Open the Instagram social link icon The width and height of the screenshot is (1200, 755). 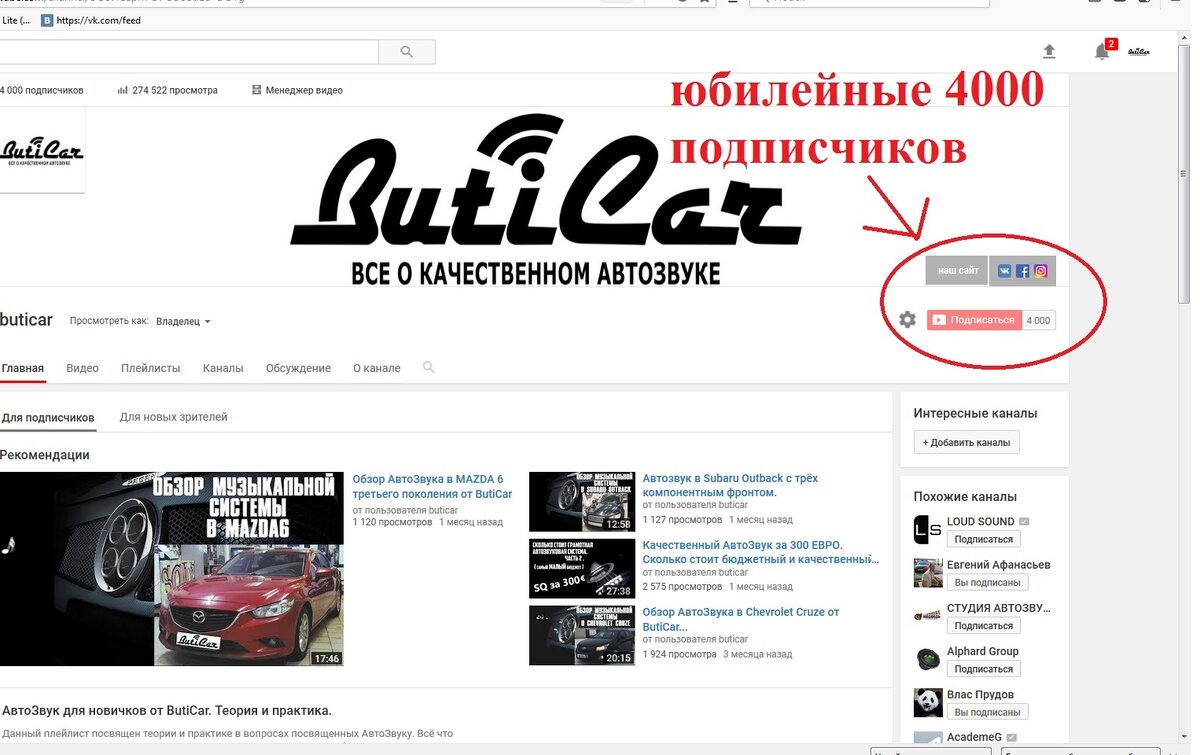point(1040,271)
